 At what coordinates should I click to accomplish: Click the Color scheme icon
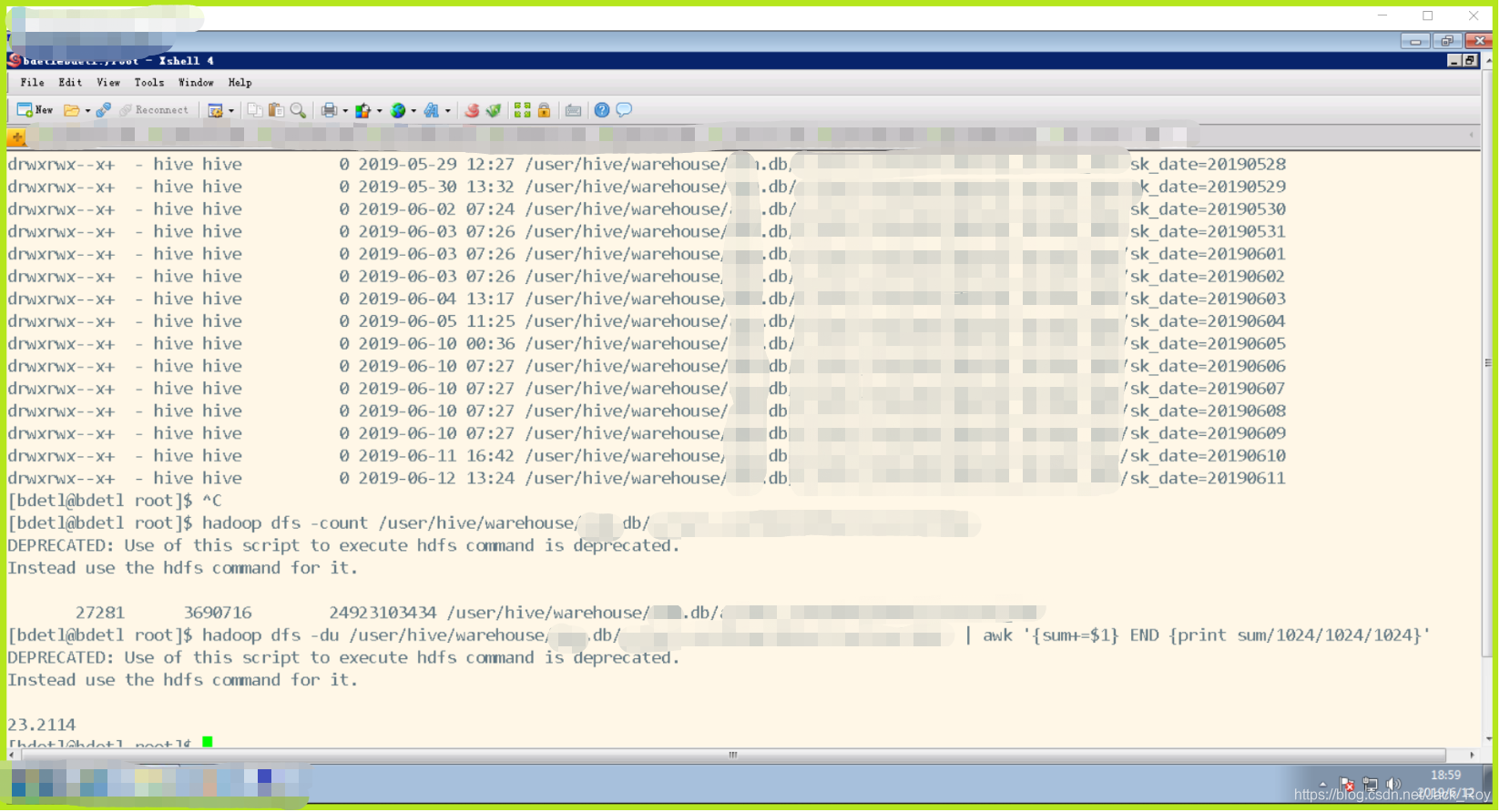tap(363, 110)
